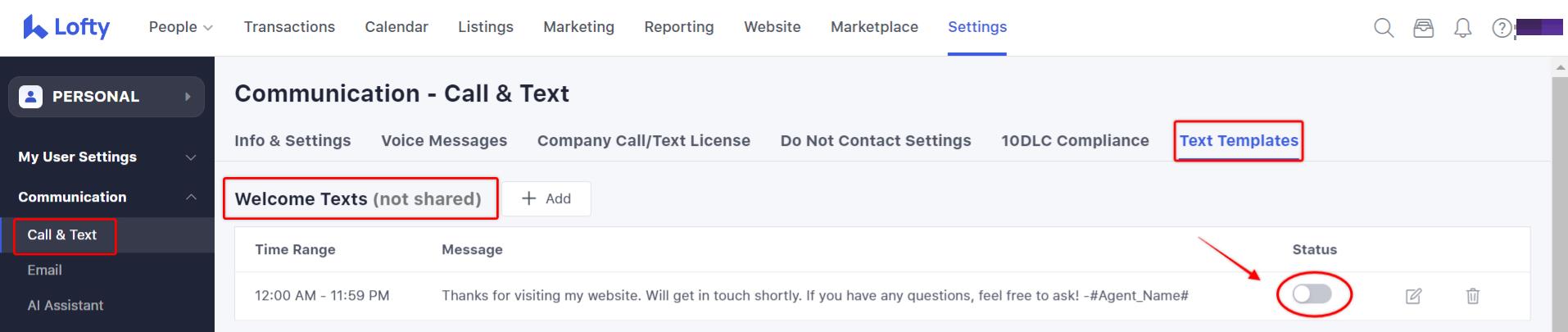Enable the welcome text status toggle
Viewport: 1568px width, 332px height.
[1312, 294]
